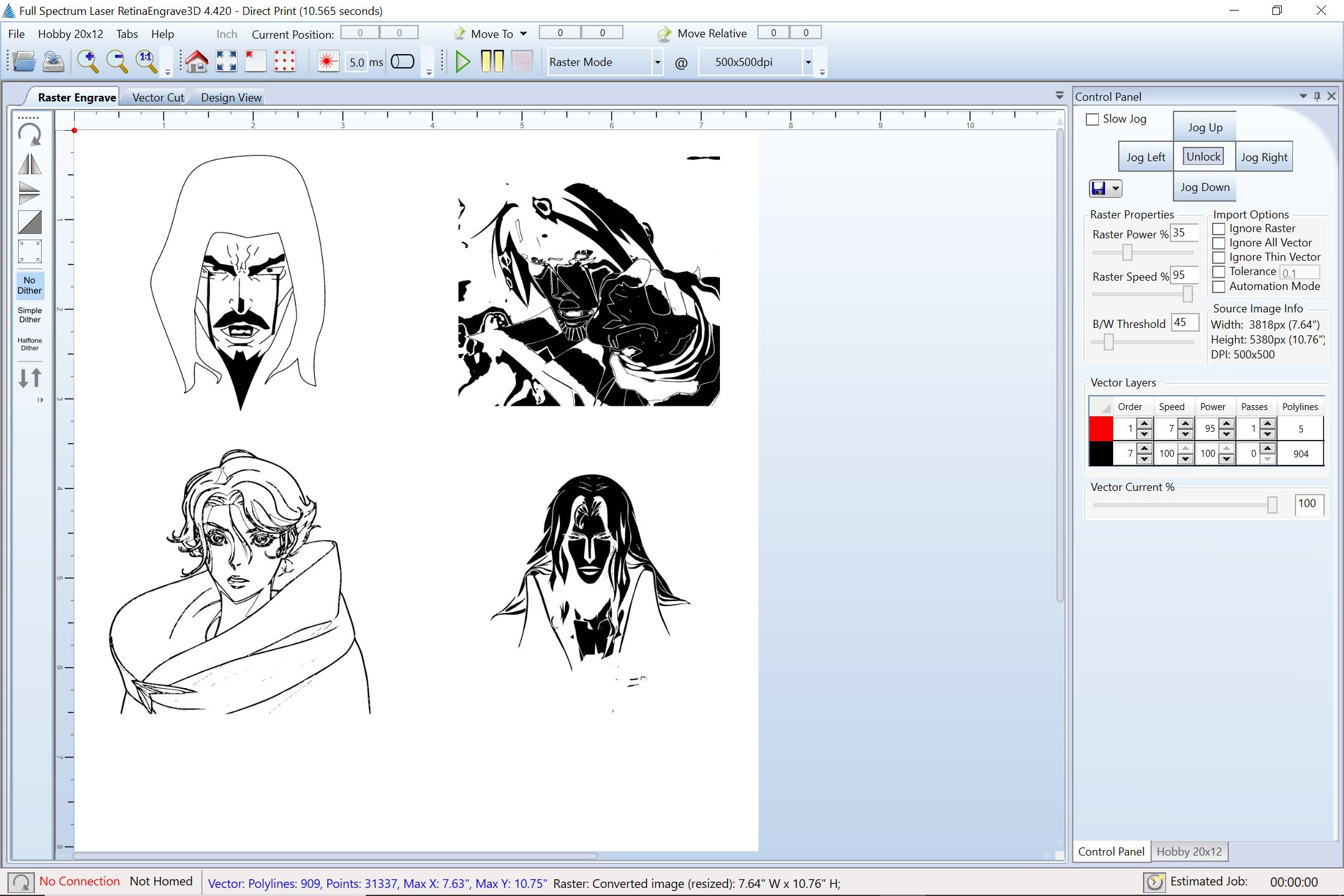Click the connection refresh icon in status bar
This screenshot has width=1344, height=896.
click(21, 882)
